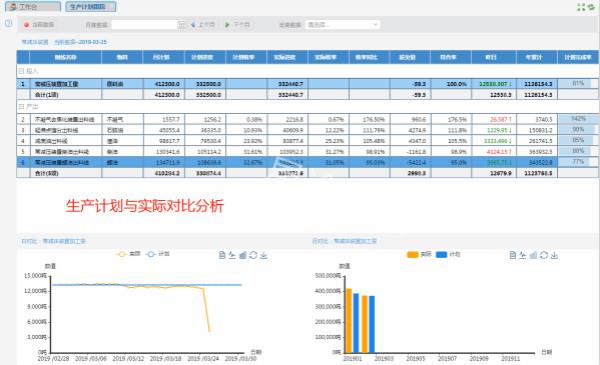Switch left chart to bar chart type icon
This screenshot has width=600, height=365.
[243, 255]
